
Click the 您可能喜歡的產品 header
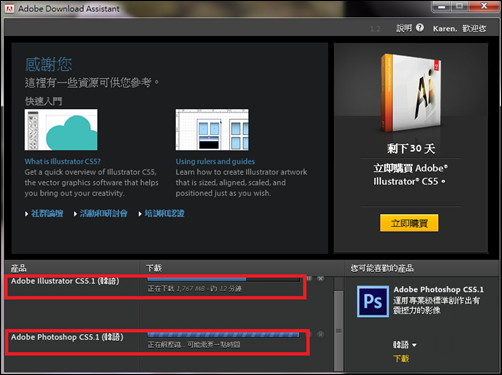pos(382,268)
